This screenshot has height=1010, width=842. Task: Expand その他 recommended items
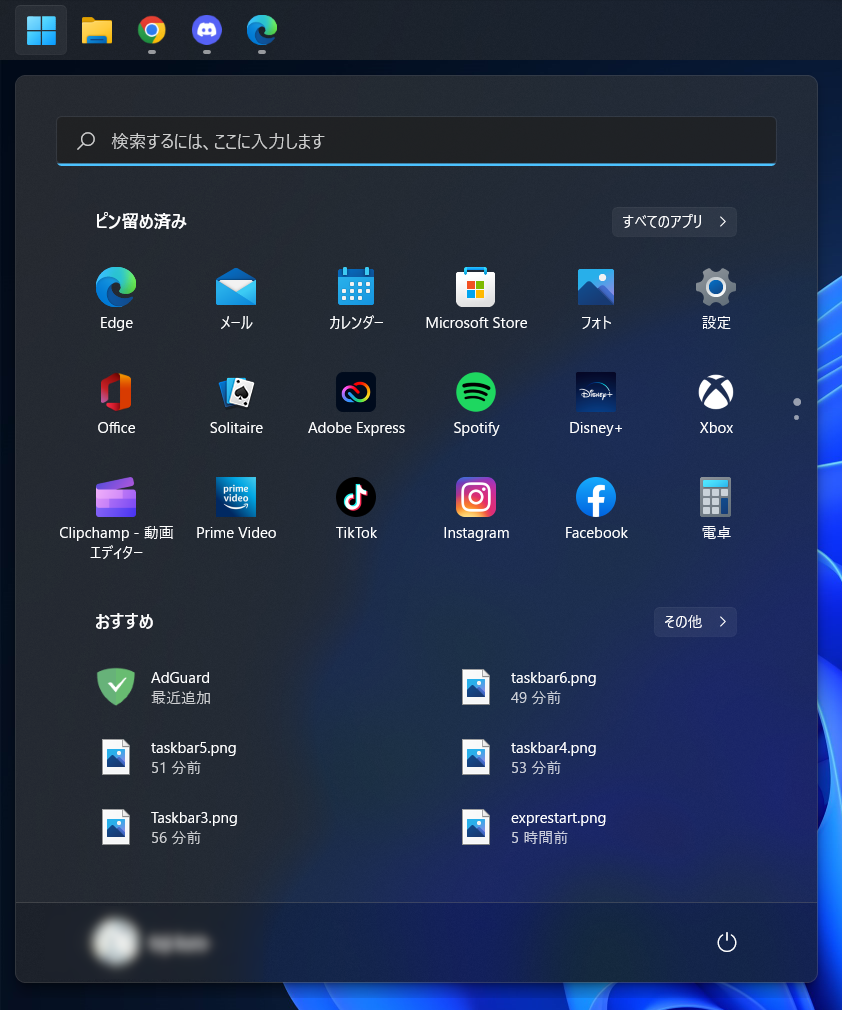(x=694, y=622)
